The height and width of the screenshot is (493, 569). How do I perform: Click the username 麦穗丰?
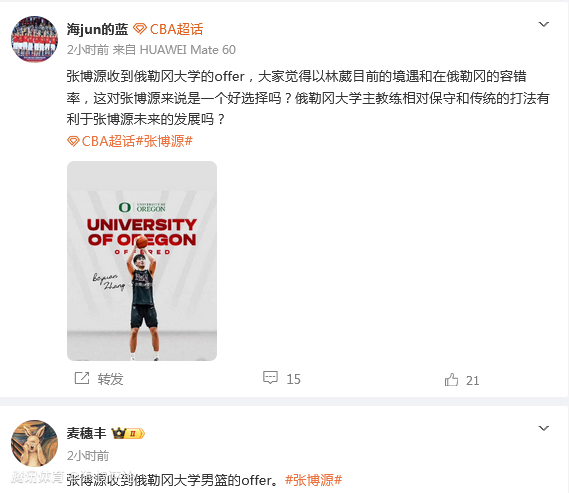(86, 433)
